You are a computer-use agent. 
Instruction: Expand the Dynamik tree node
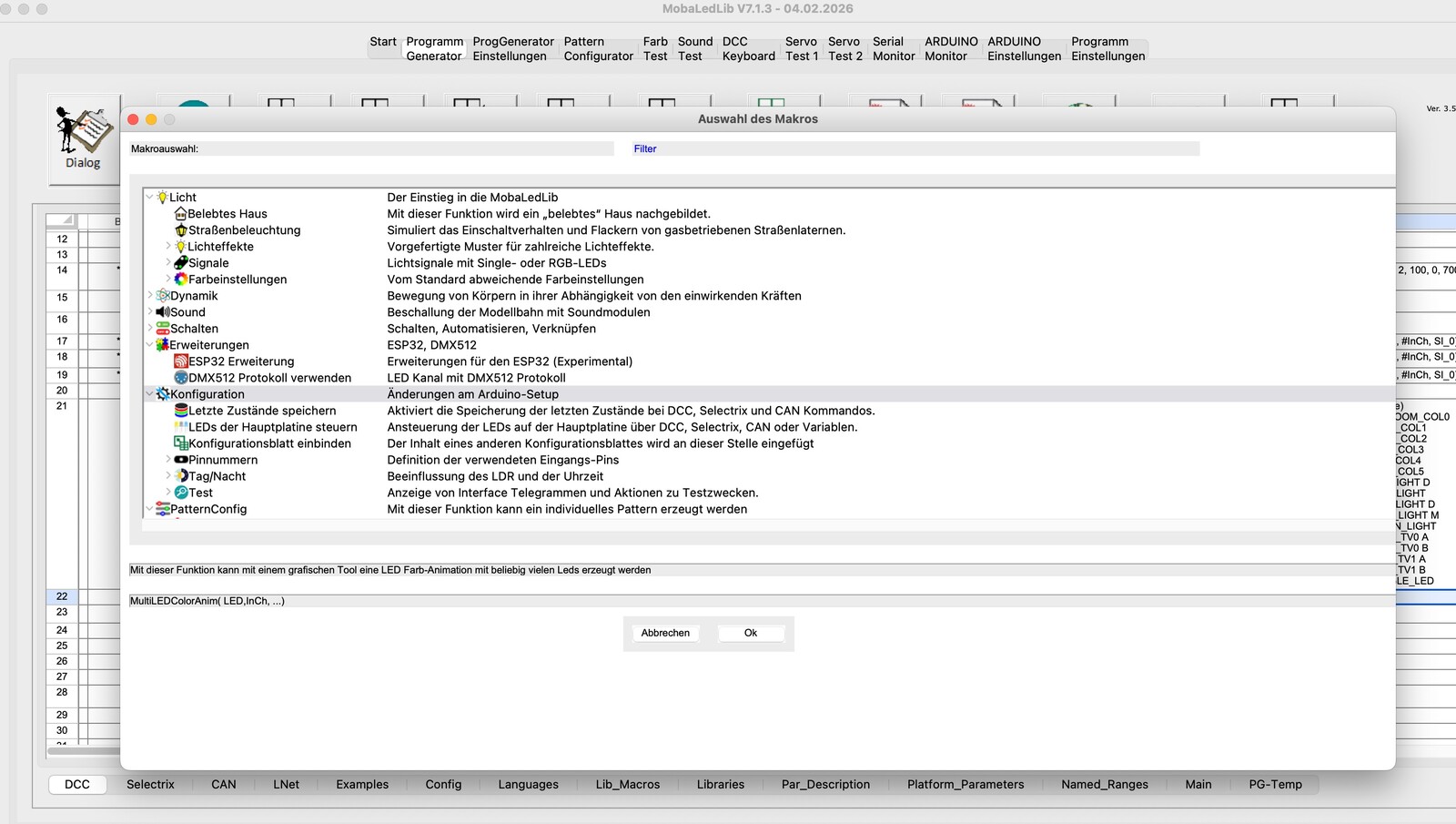tap(150, 296)
